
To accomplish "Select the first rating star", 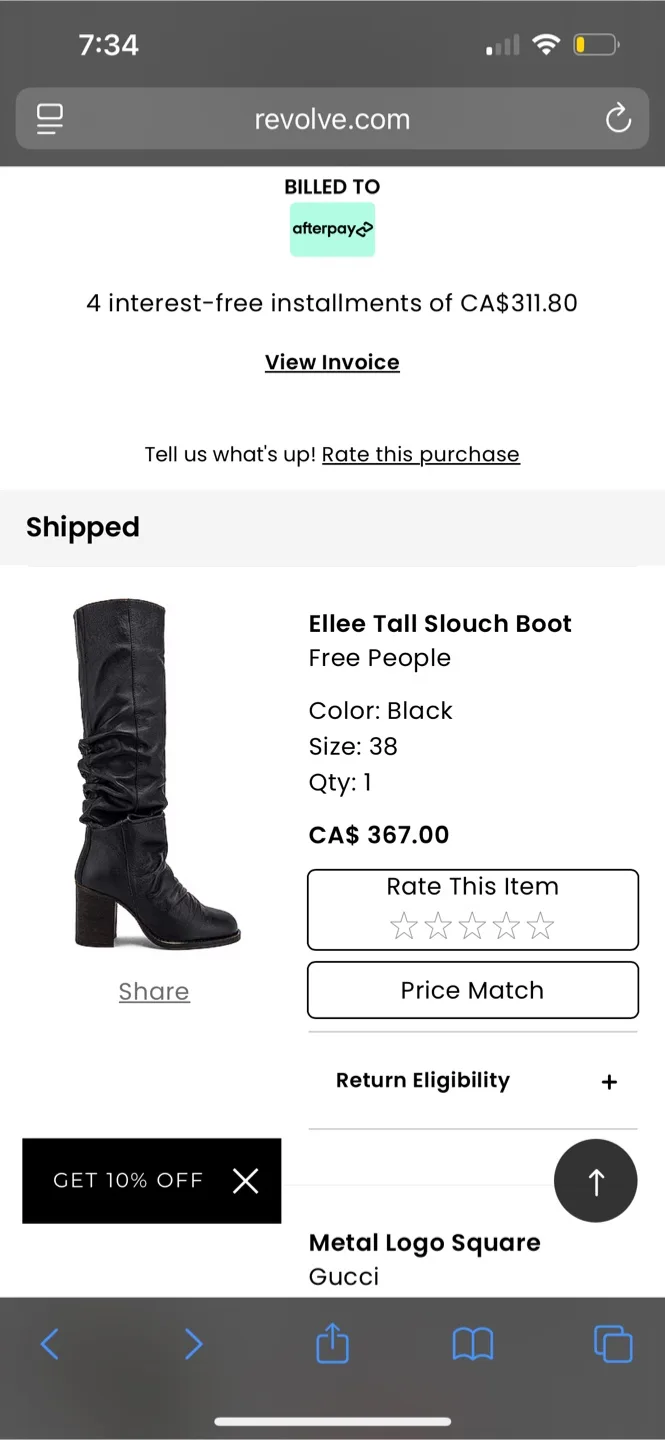I will (403, 926).
